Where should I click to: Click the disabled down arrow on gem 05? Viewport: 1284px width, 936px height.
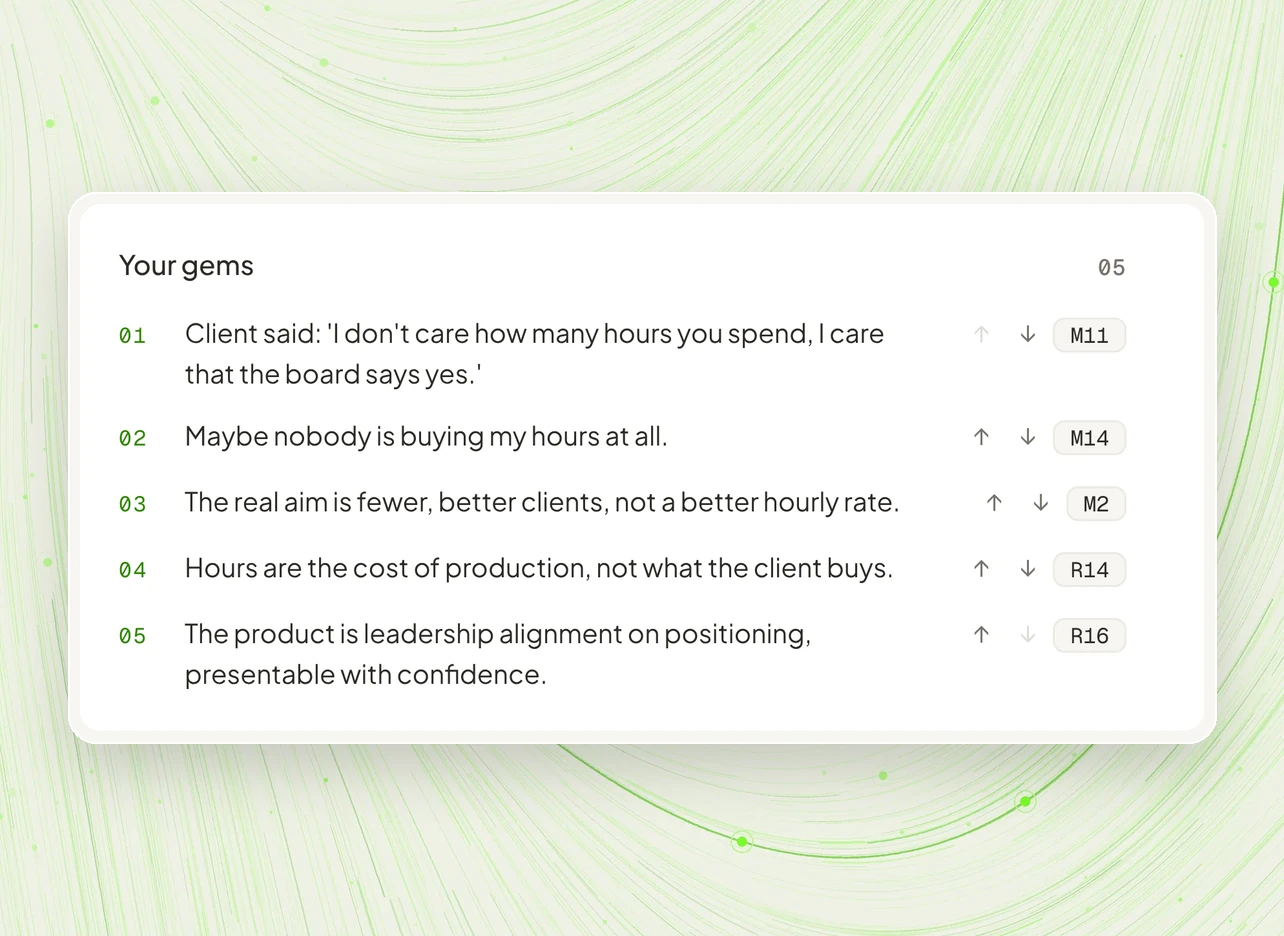[1027, 635]
